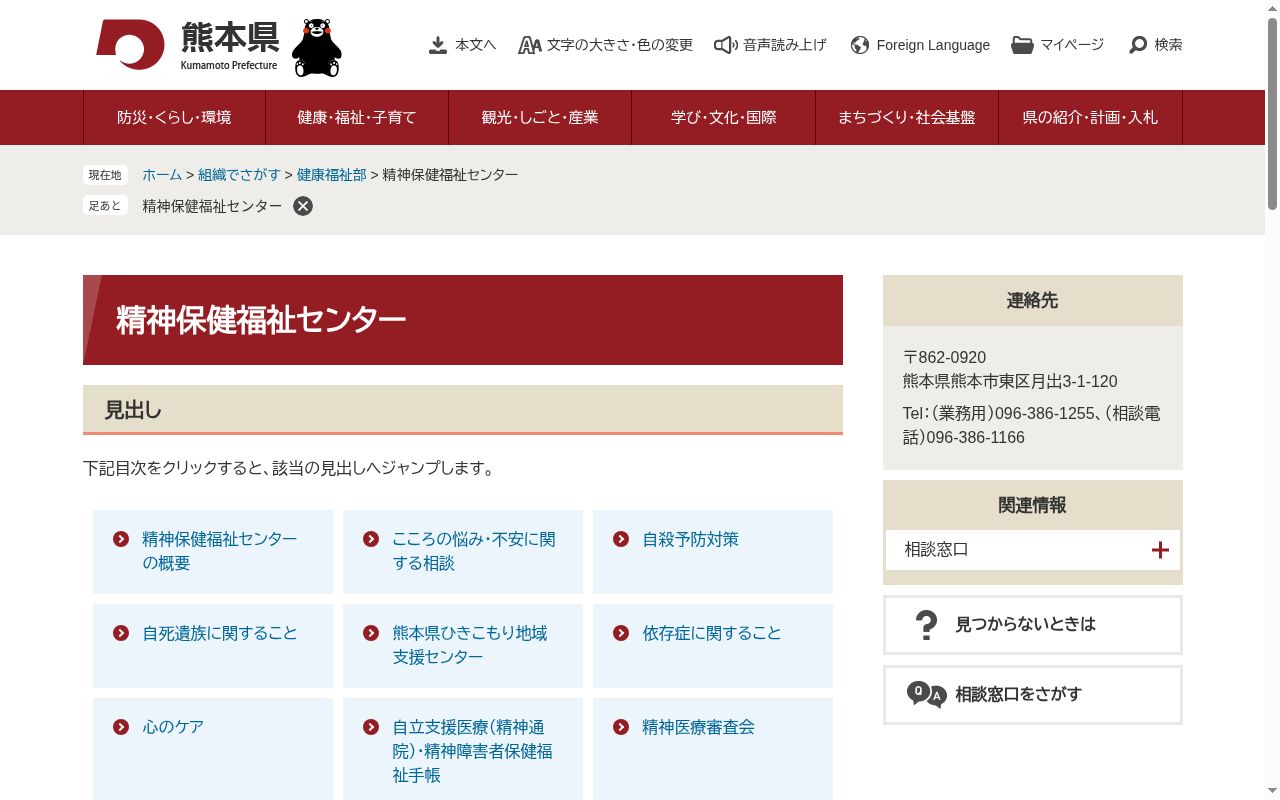This screenshot has height=800, width=1280.
Task: Open 文字の大きさ・色の変更 settings
Action: click(605, 45)
